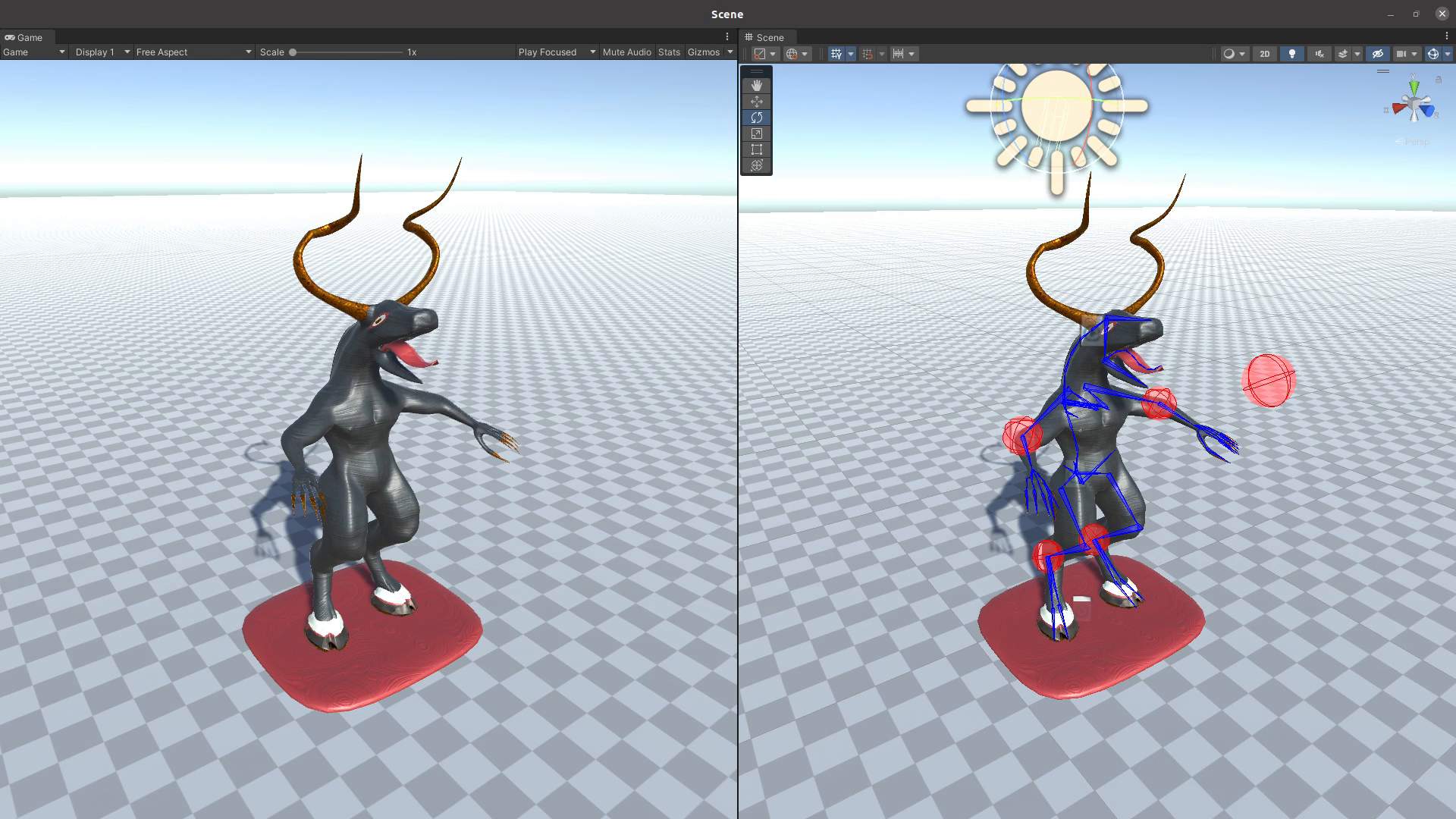
Task: Click the snap increment ruler icon
Action: 899,54
